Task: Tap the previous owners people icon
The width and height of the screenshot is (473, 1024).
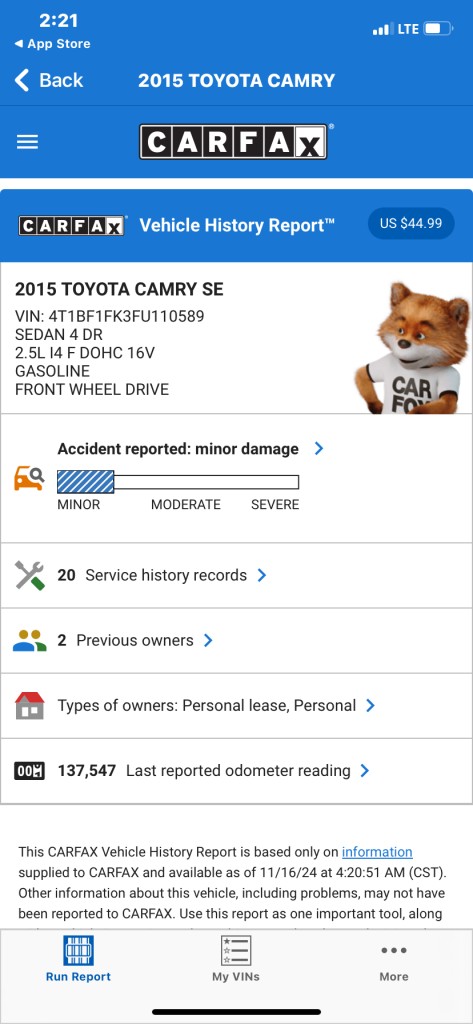Action: tap(29, 641)
